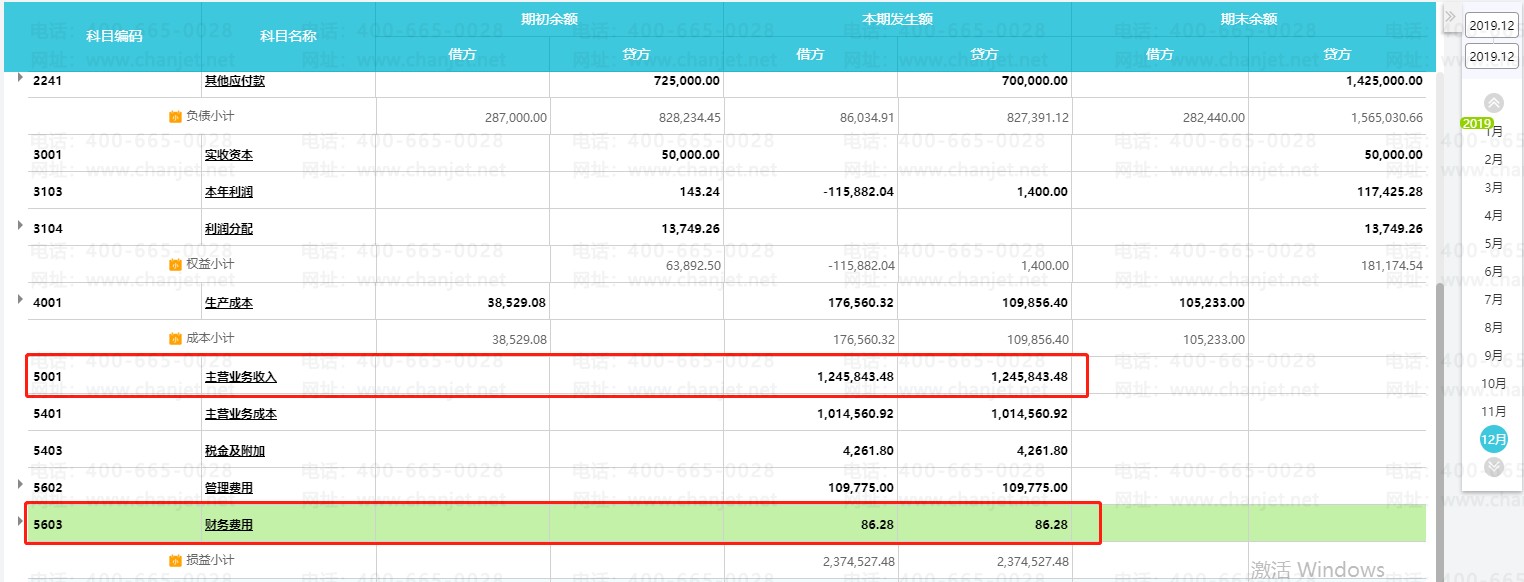Expand account 2241 其他应付款 row
1524x582 pixels.
20,78
